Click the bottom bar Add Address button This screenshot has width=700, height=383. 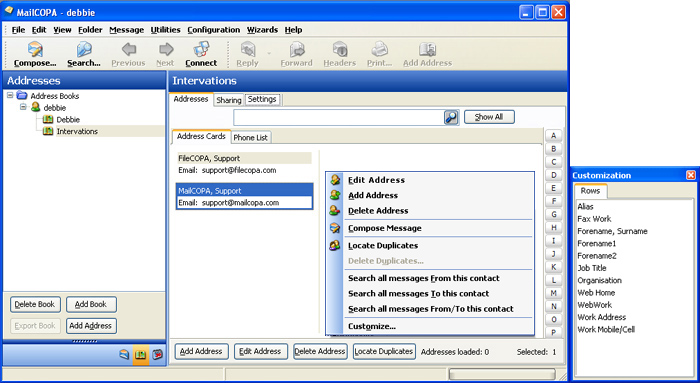(x=201, y=352)
